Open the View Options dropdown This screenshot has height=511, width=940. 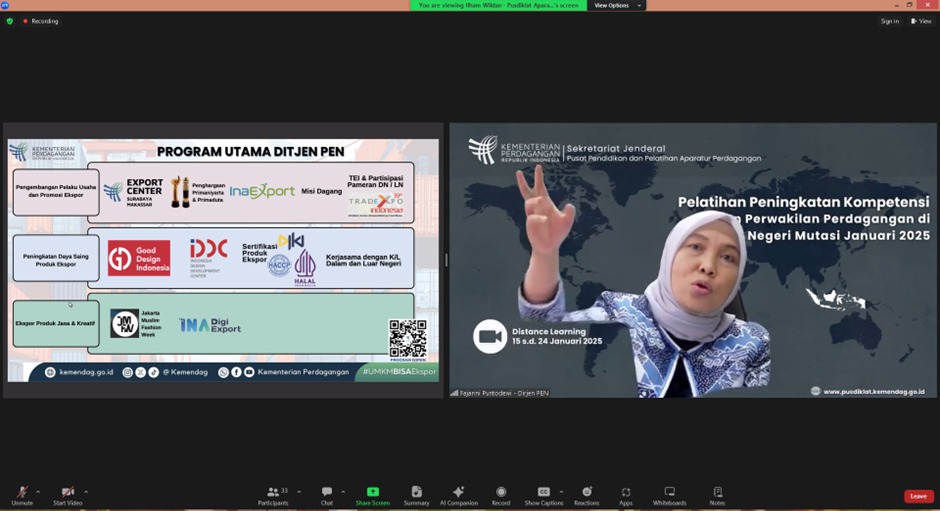point(616,5)
